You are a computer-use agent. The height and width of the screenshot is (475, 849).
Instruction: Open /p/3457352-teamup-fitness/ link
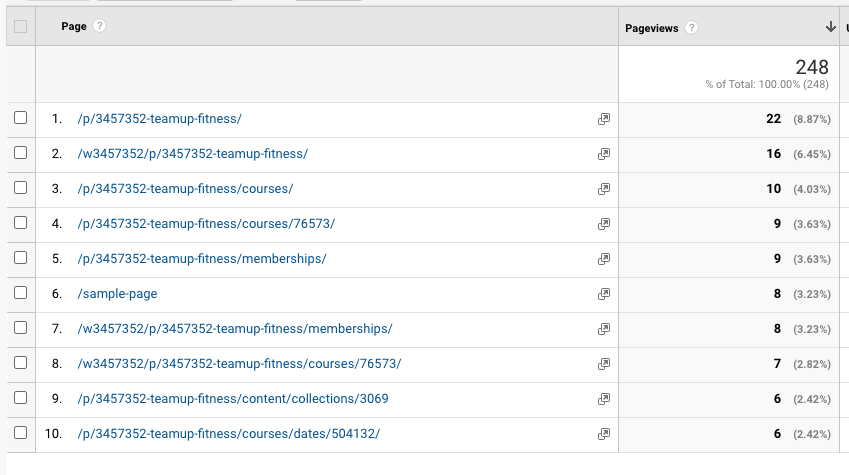click(x=159, y=119)
